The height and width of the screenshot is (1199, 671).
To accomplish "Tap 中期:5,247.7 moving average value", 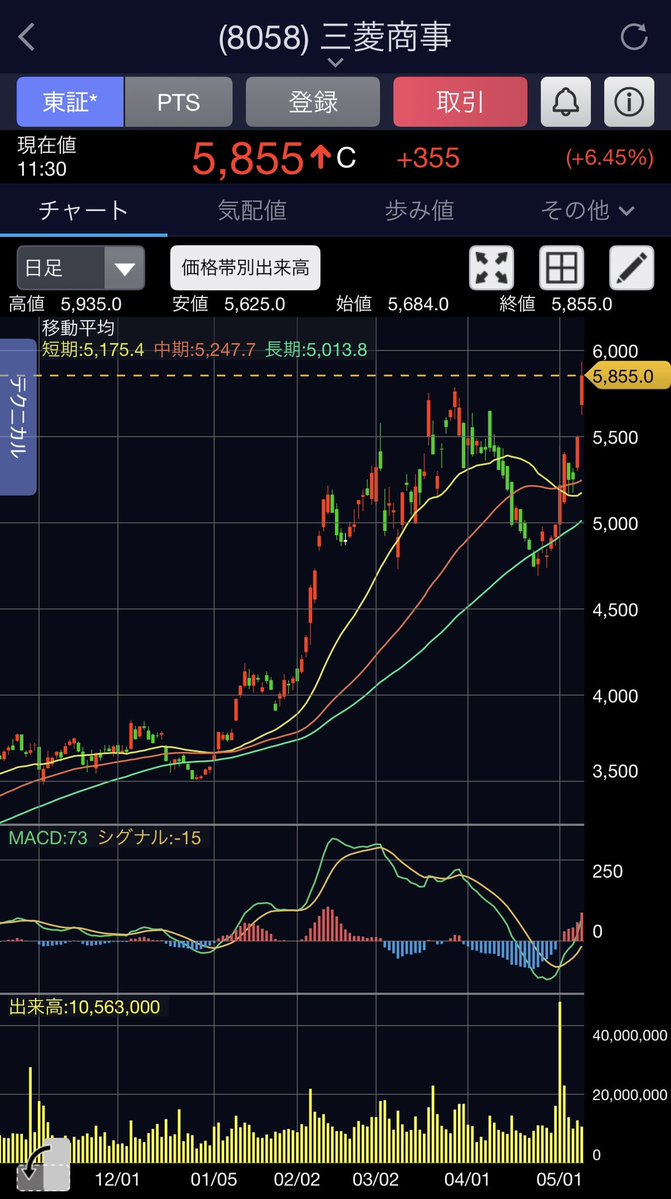I will (205, 350).
